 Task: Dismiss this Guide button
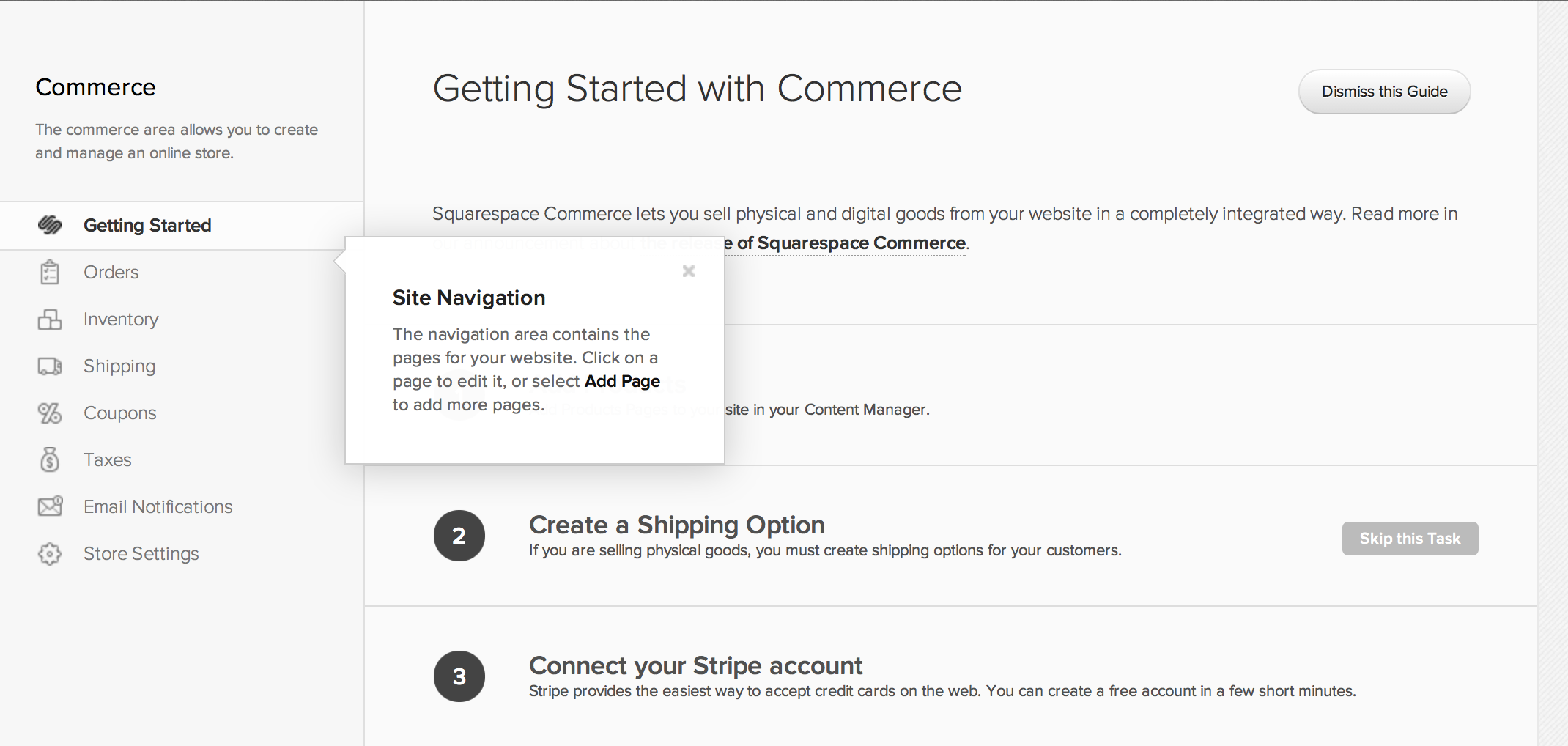tap(1384, 92)
